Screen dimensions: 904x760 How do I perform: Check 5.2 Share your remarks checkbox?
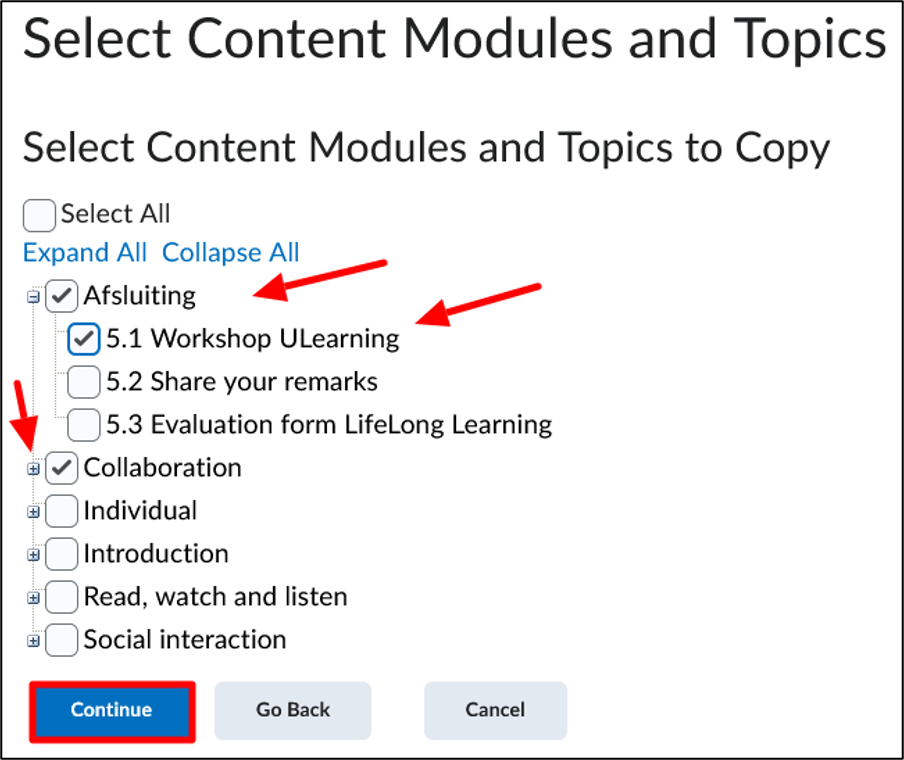[x=84, y=382]
